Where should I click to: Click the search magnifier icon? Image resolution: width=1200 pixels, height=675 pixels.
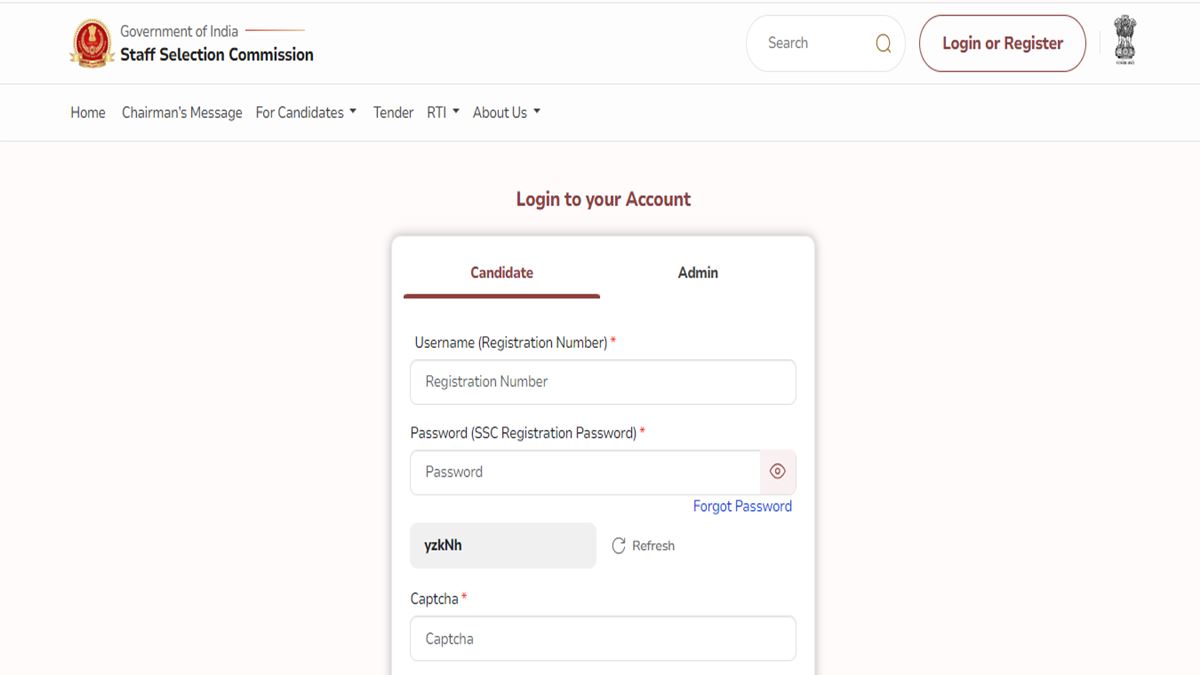click(x=882, y=43)
